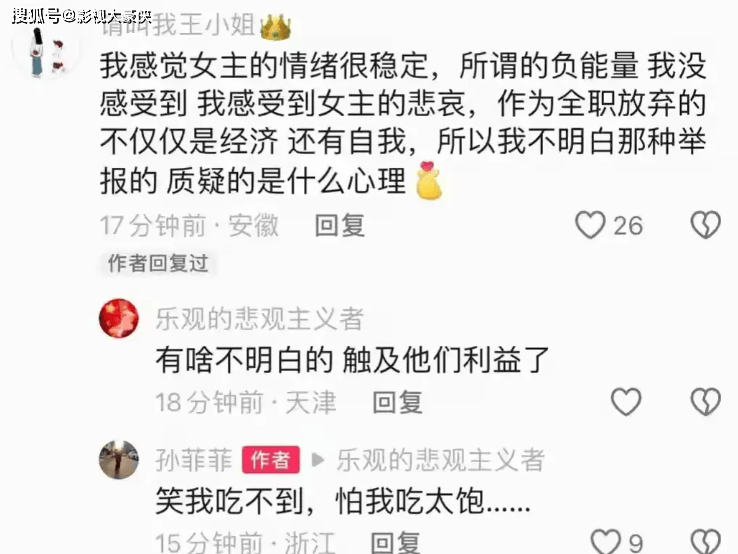Image resolution: width=738 pixels, height=554 pixels.
Task: Click 回复 under the 安徽 comment
Action: (x=340, y=225)
